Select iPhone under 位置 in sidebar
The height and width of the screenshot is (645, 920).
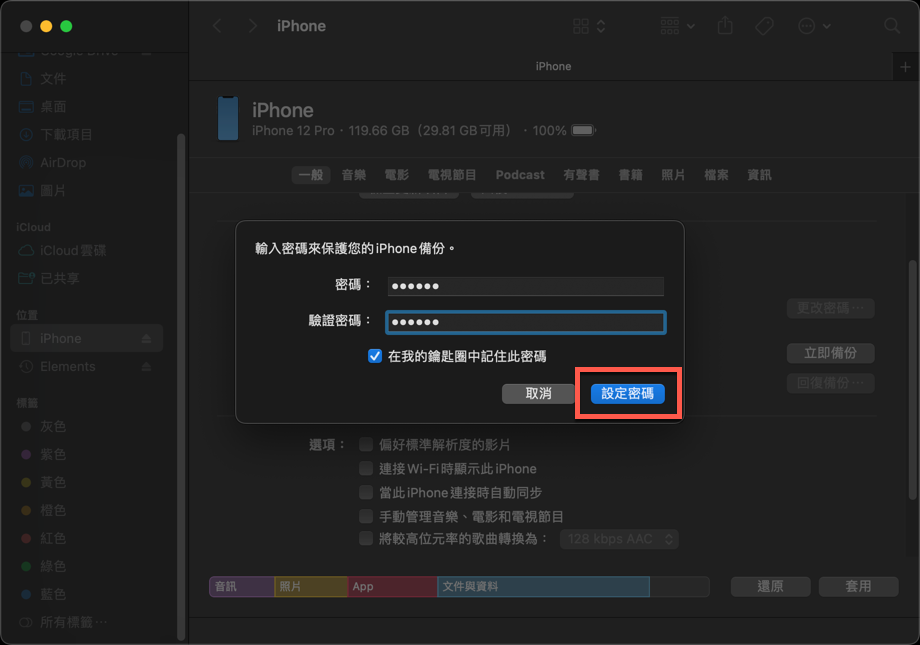point(87,339)
